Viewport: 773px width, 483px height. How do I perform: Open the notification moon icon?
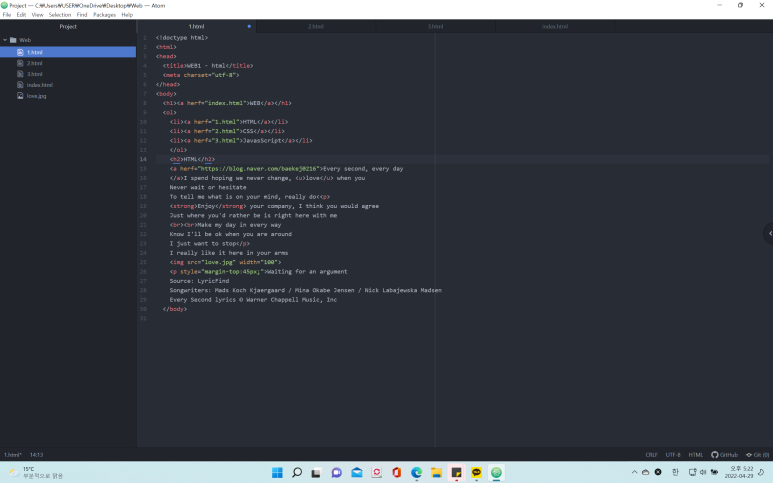click(x=762, y=472)
